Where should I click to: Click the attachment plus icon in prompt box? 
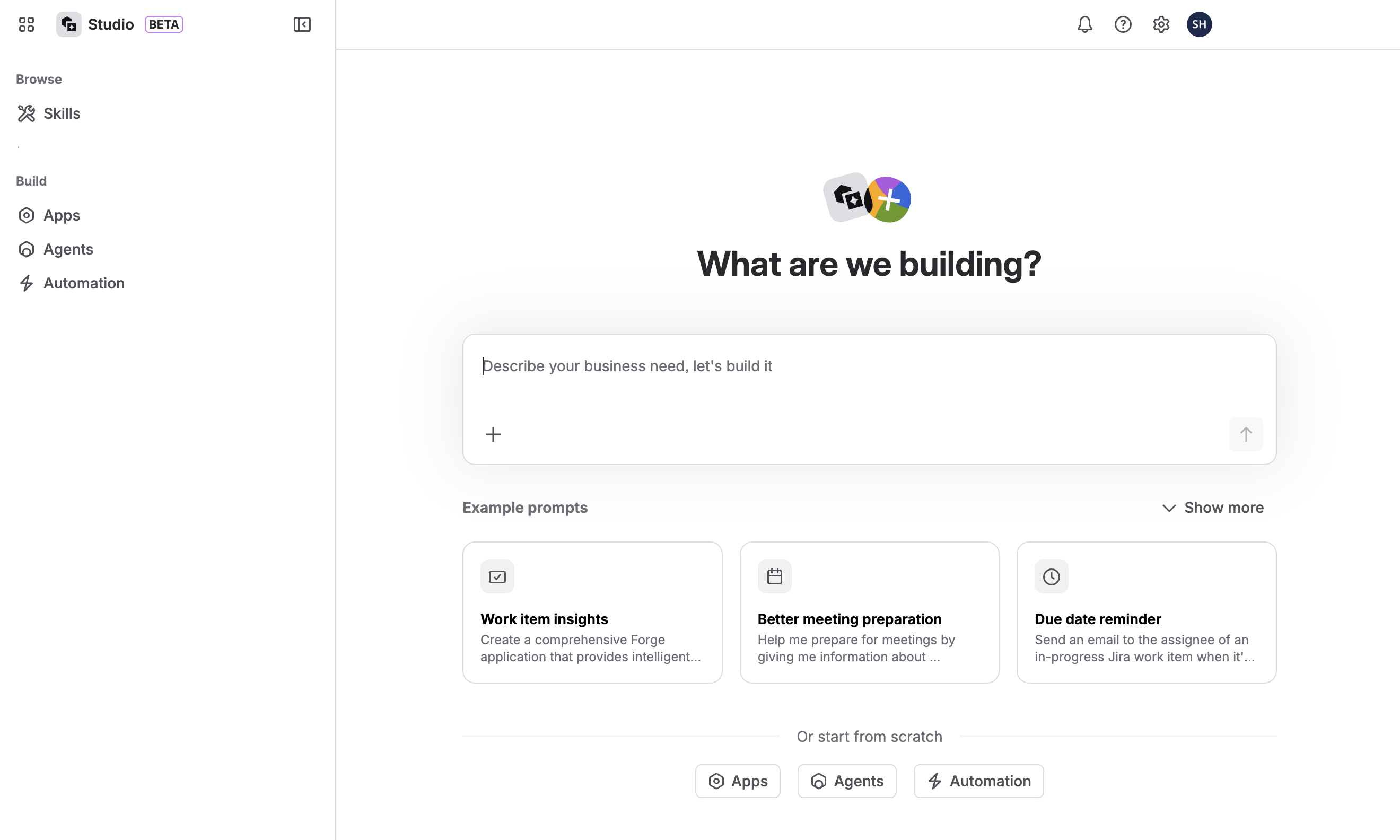click(x=493, y=434)
